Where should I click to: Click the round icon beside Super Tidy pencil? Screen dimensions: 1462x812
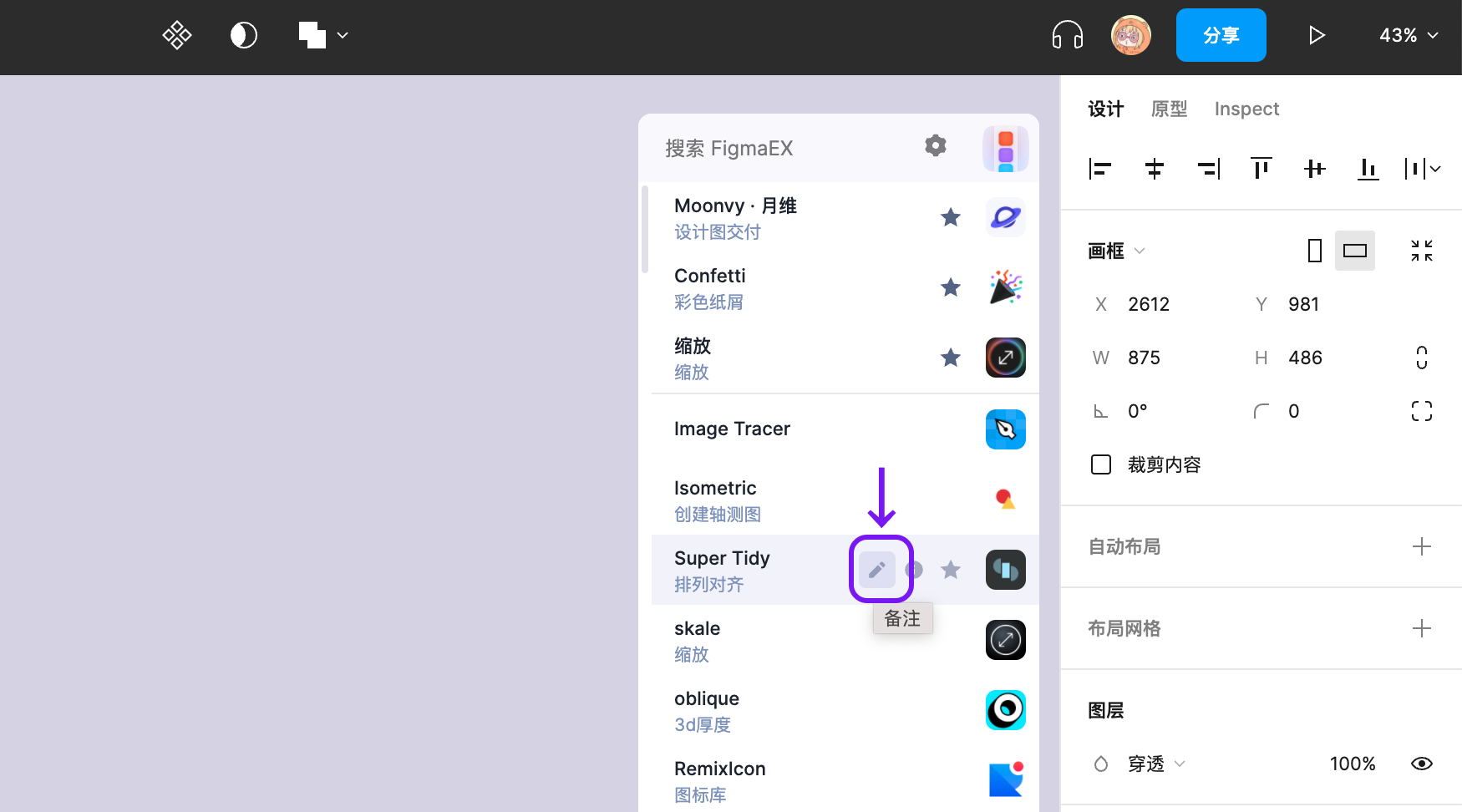click(914, 570)
